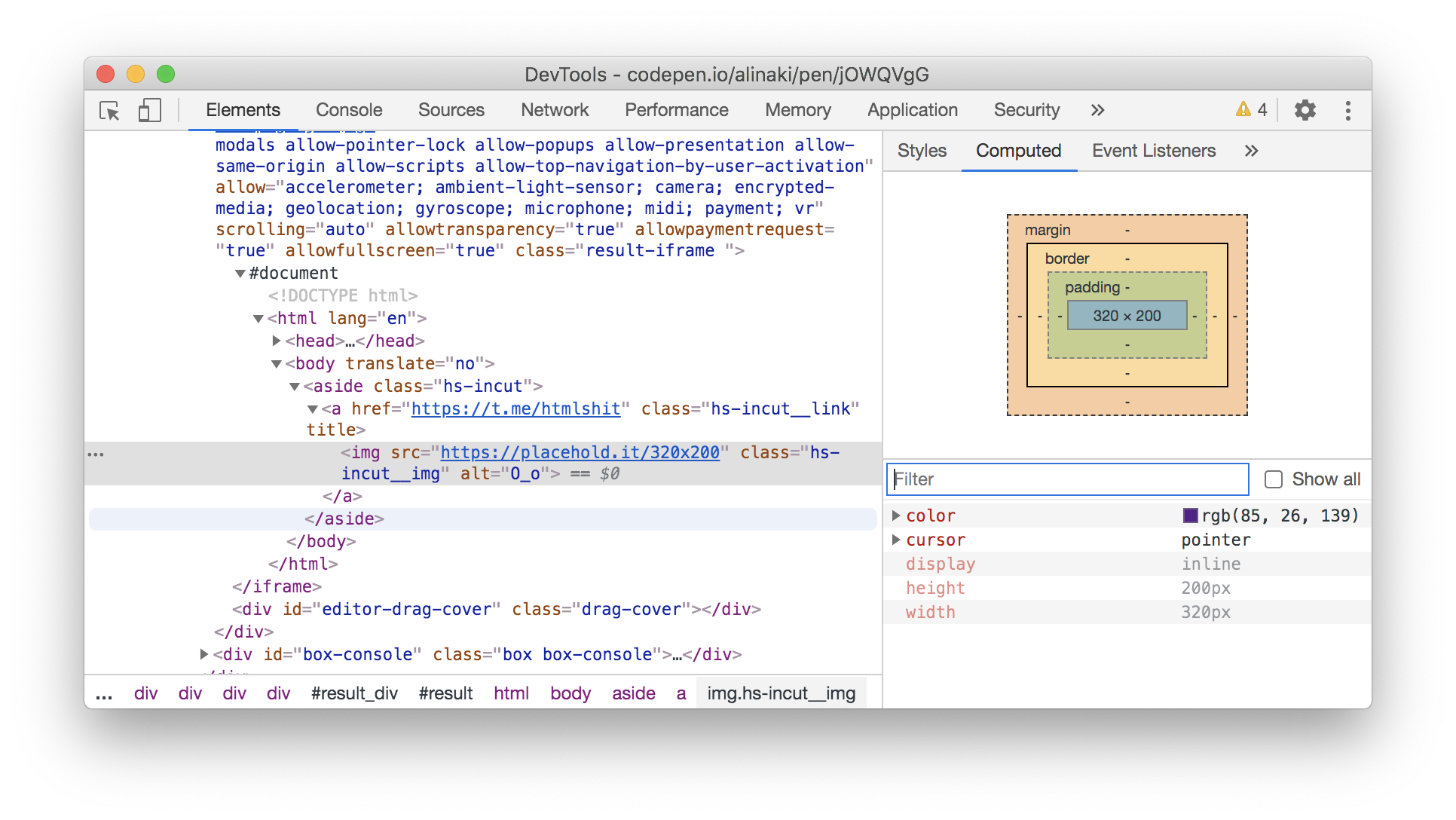Open the Styles sidebar tab

921,151
